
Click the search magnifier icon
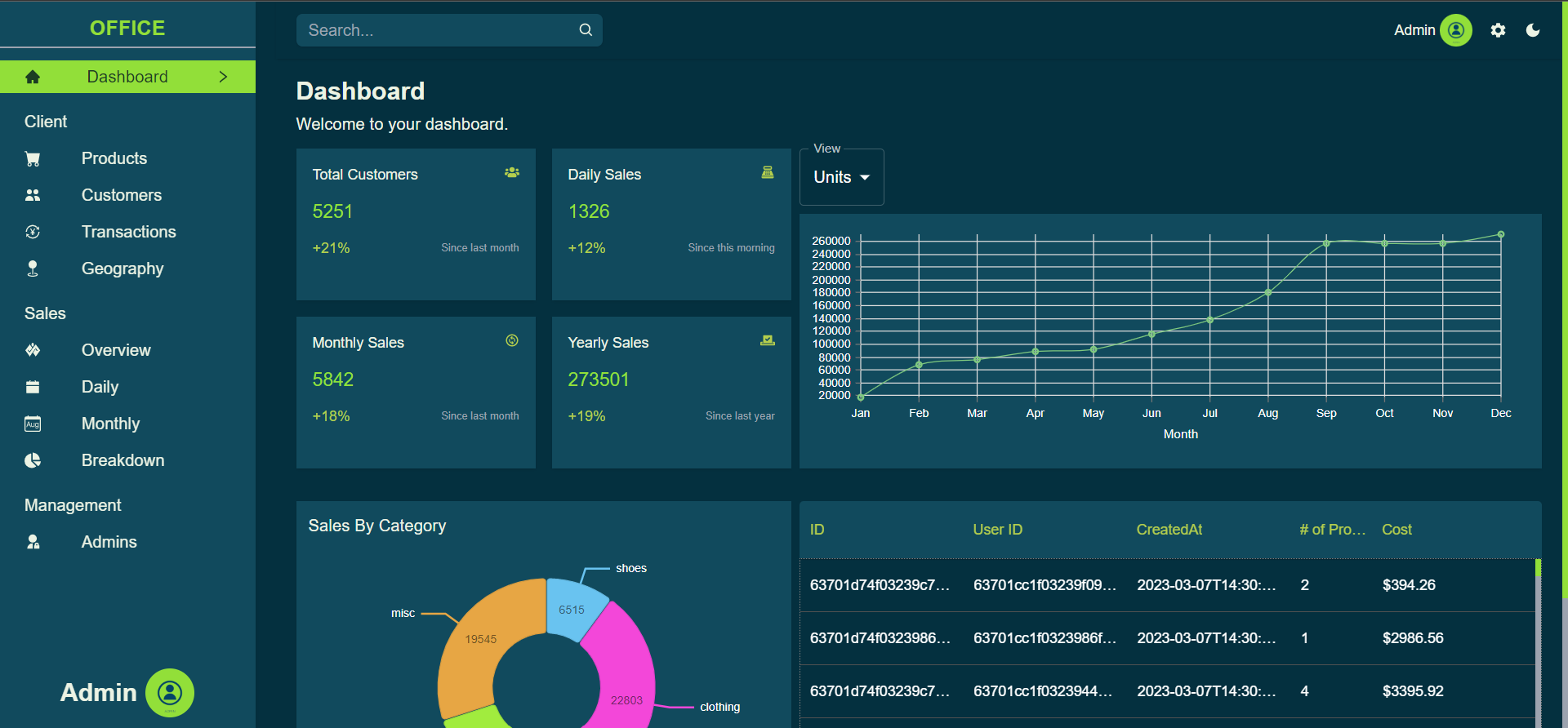[586, 30]
